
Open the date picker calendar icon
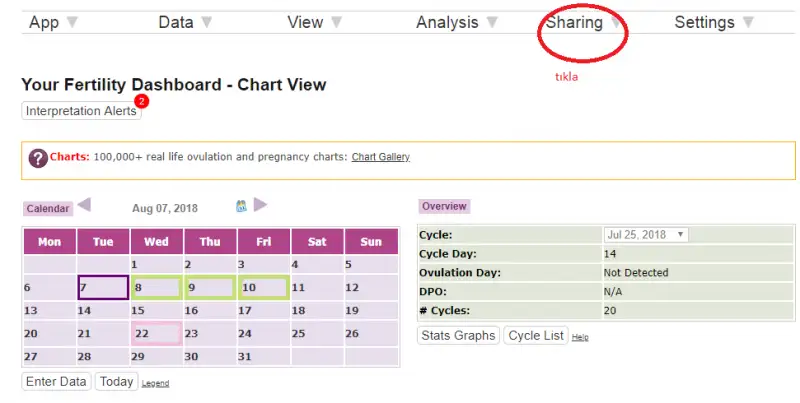pyautogui.click(x=241, y=206)
